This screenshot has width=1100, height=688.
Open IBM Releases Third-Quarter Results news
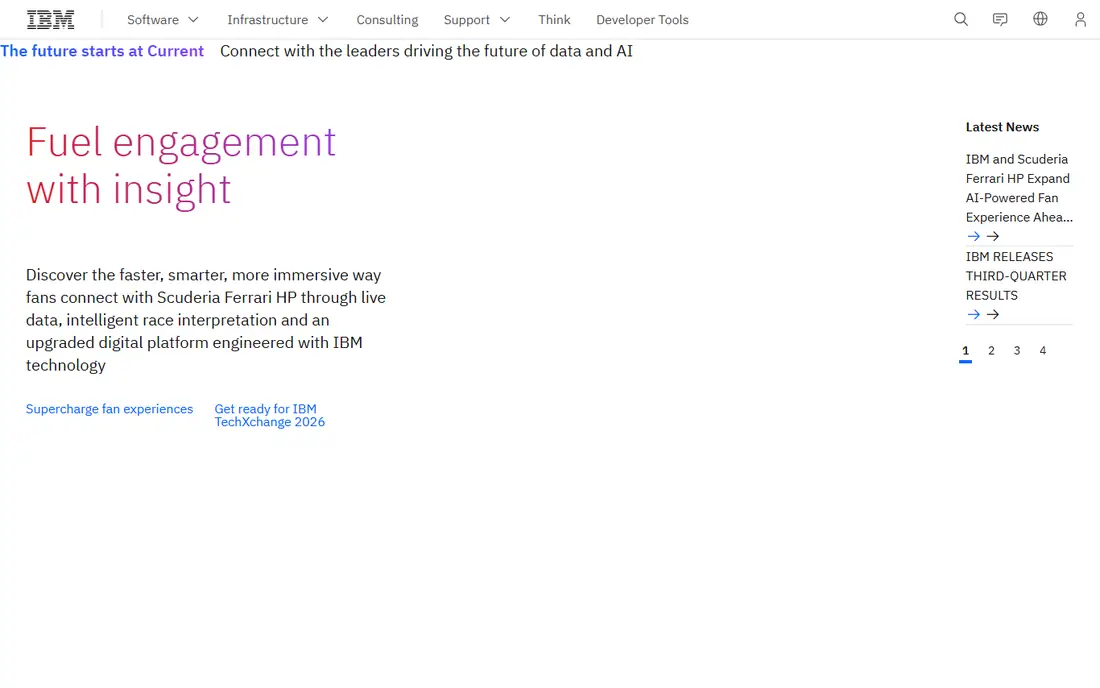pyautogui.click(x=1016, y=276)
